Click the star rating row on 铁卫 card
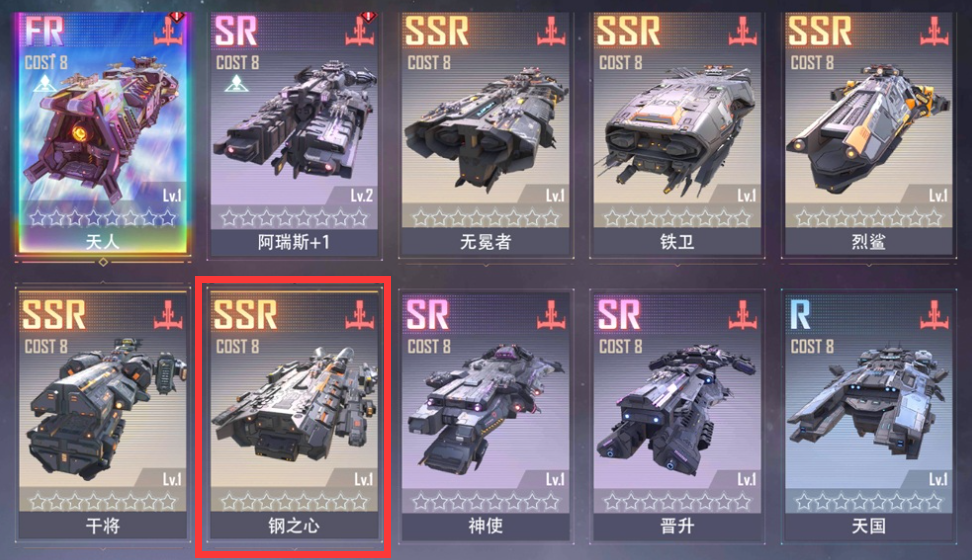972x560 pixels. click(677, 218)
